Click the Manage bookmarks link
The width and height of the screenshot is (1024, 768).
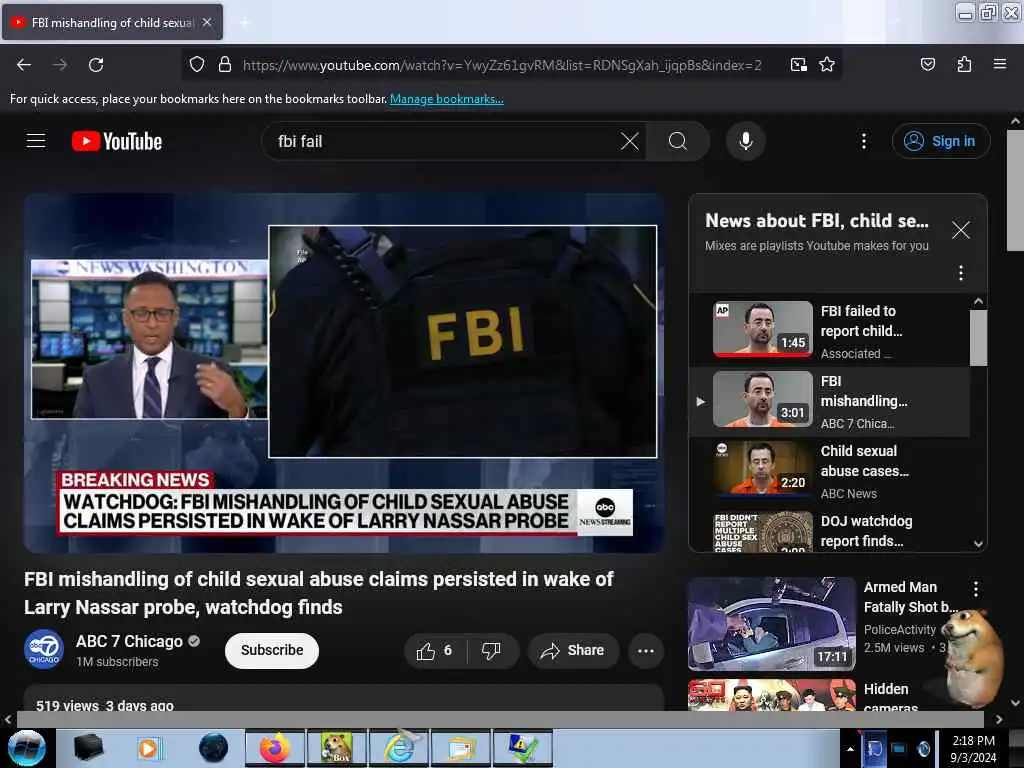click(x=447, y=99)
